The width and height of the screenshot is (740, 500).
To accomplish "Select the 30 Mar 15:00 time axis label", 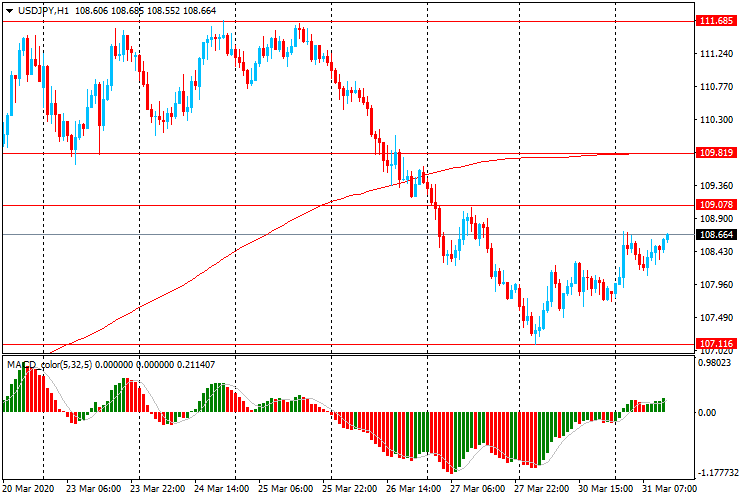I will coord(606,489).
